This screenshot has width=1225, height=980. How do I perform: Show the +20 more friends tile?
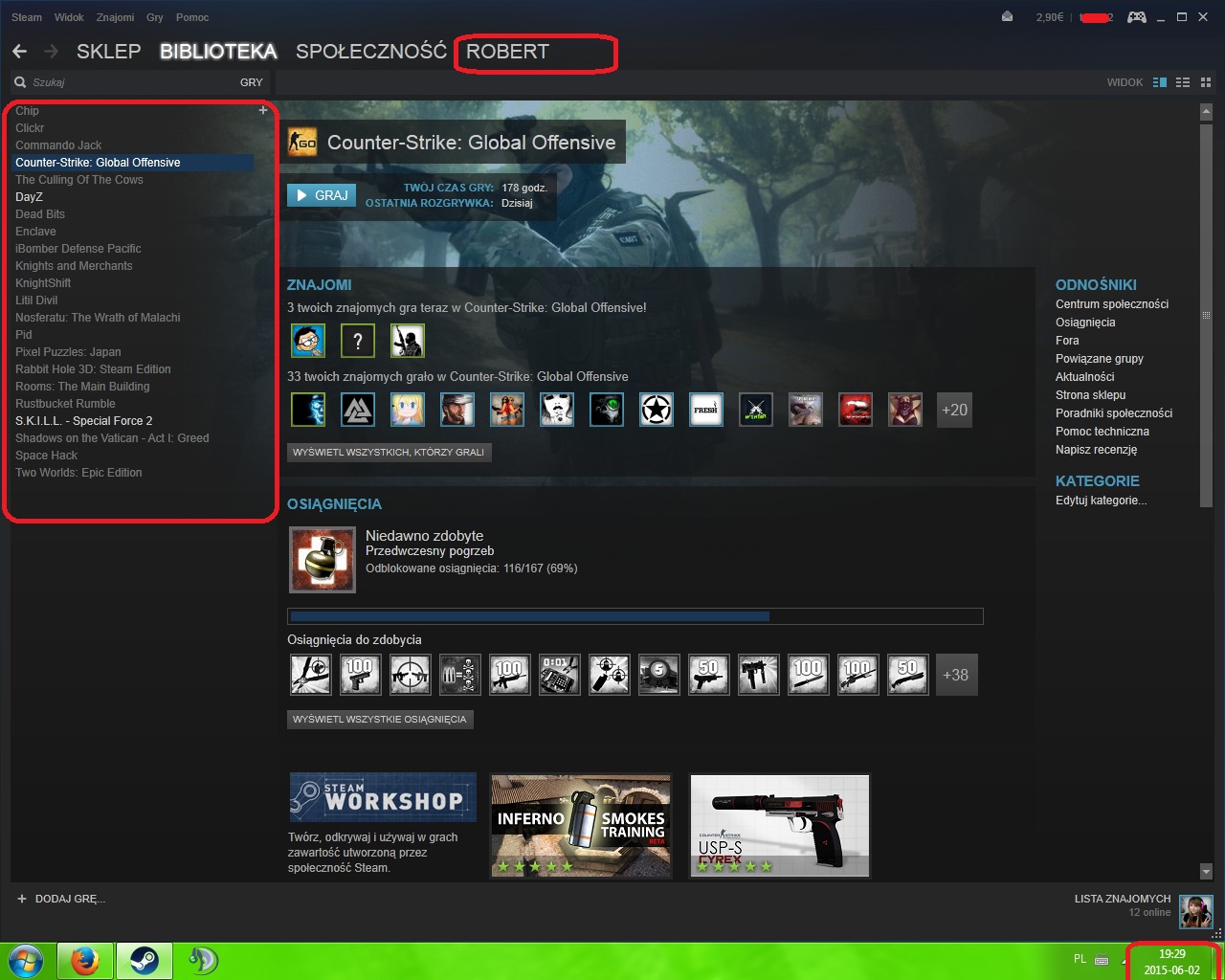pyautogui.click(x=954, y=410)
